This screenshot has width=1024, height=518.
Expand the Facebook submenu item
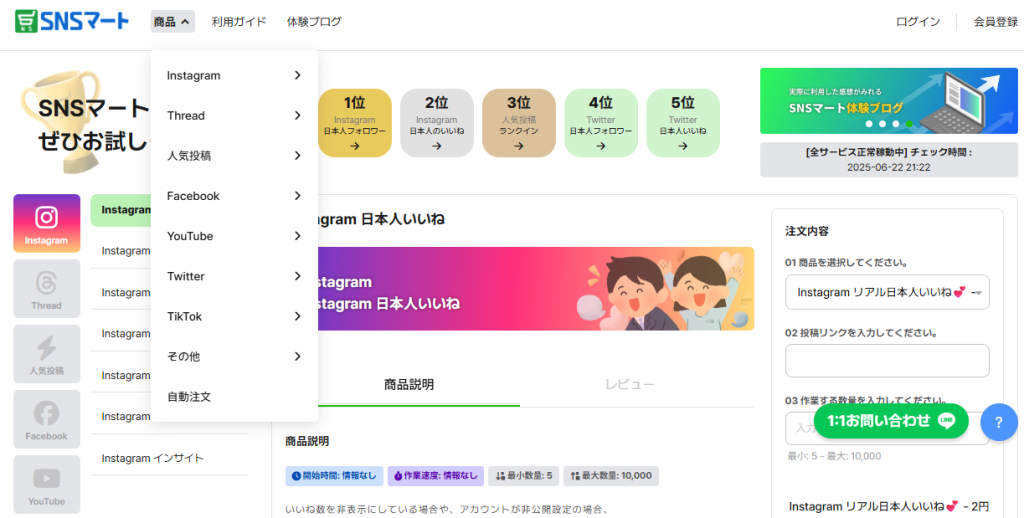[234, 196]
